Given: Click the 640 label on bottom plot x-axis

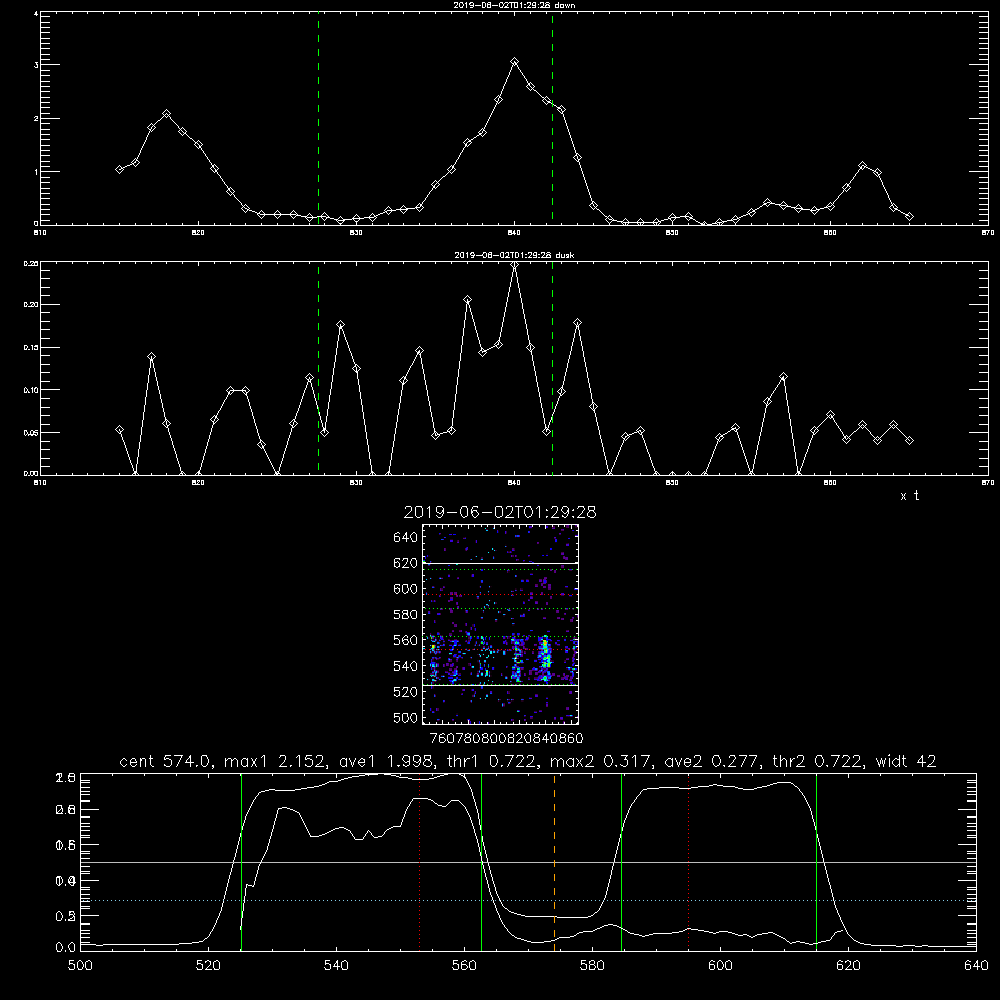Looking at the screenshot, I should 976,966.
